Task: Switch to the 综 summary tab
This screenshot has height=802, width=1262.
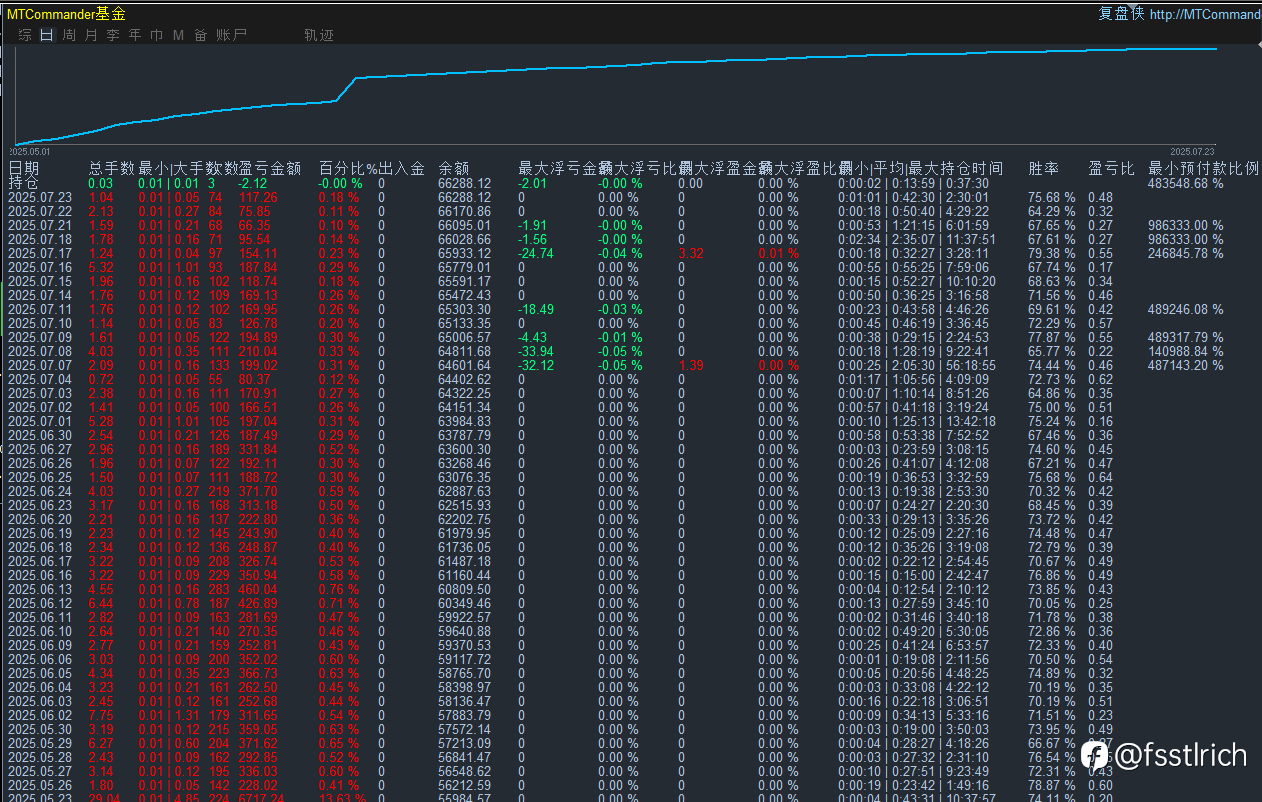Action: click(x=25, y=35)
